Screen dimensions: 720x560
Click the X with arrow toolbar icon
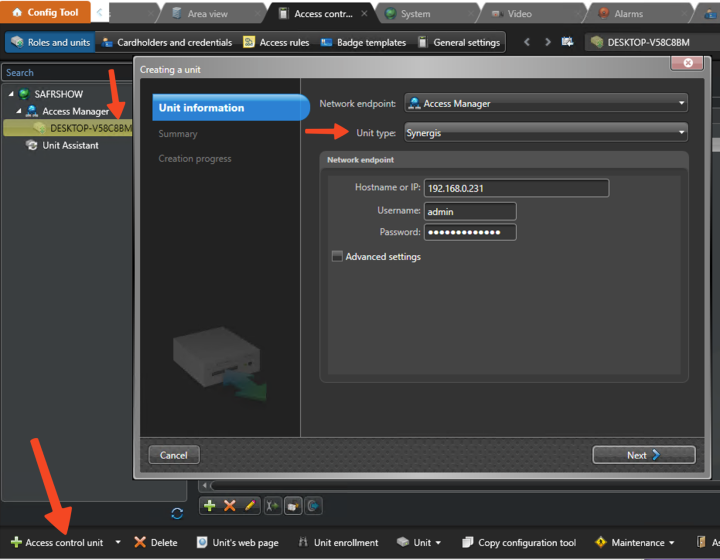coord(272,506)
